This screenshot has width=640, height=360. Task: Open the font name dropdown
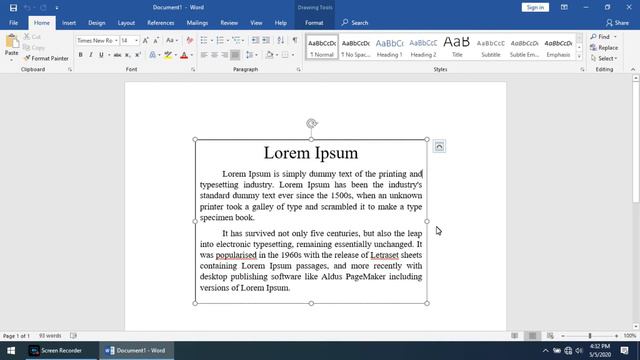pos(116,40)
